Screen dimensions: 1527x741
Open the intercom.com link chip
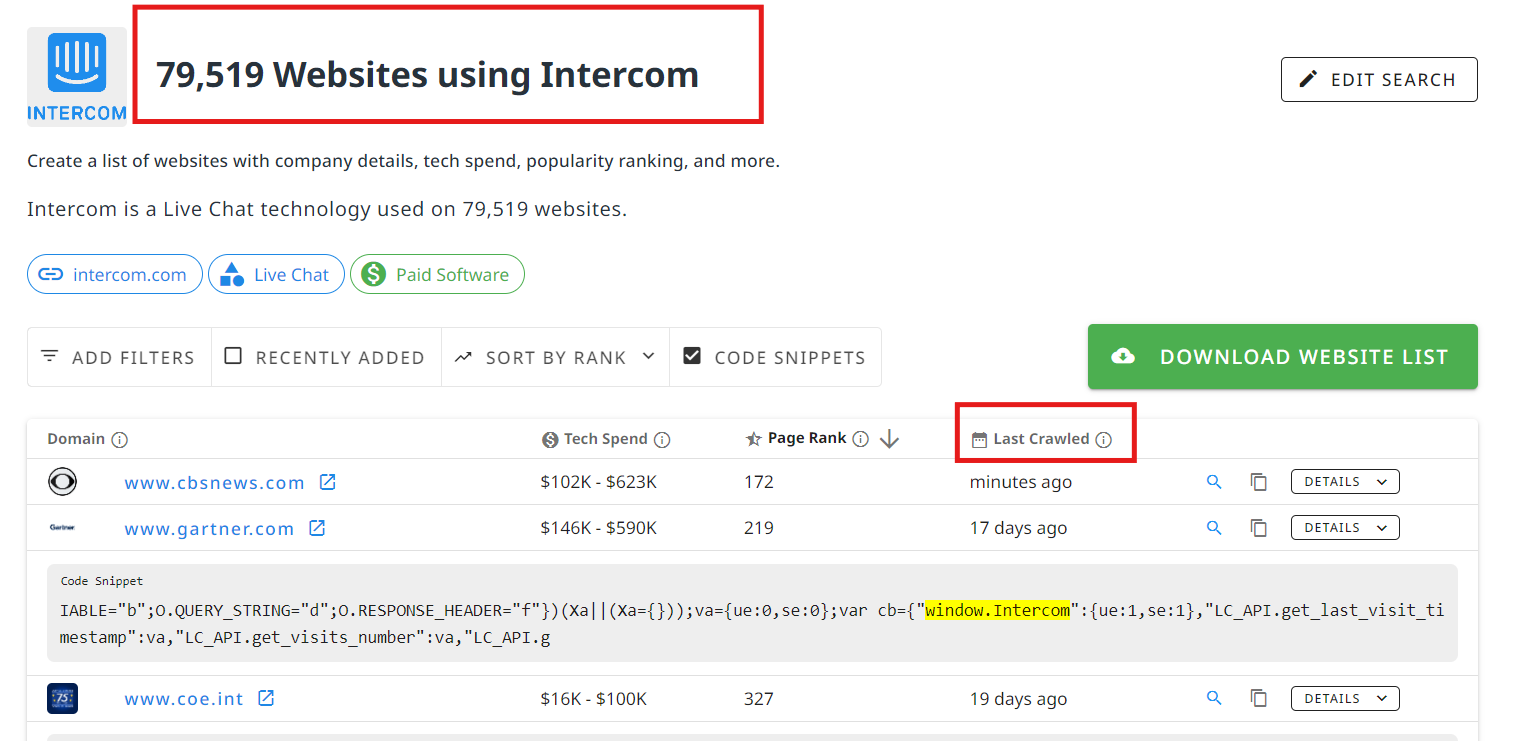[x=115, y=275]
